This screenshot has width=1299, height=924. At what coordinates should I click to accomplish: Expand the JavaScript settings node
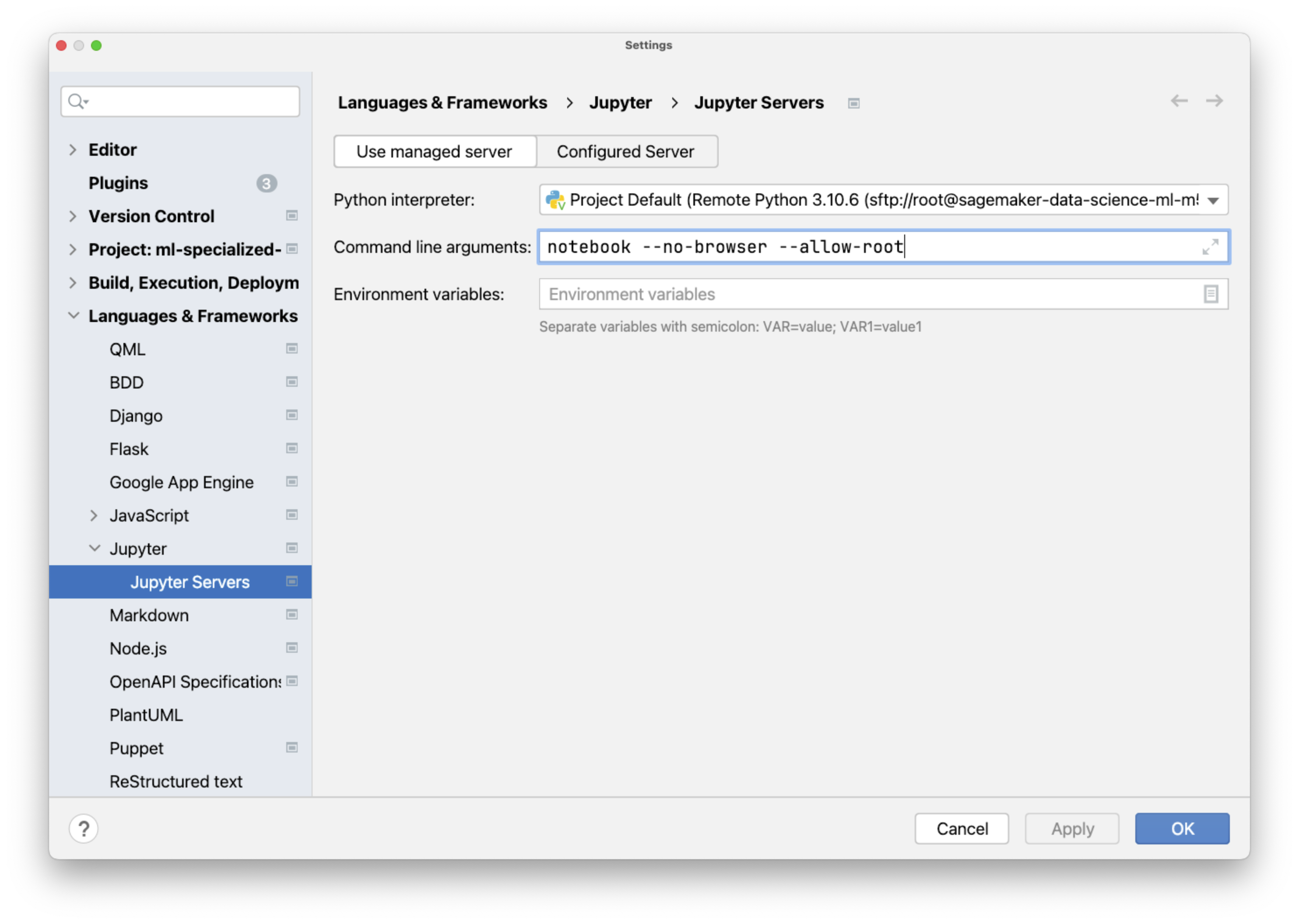(x=94, y=515)
